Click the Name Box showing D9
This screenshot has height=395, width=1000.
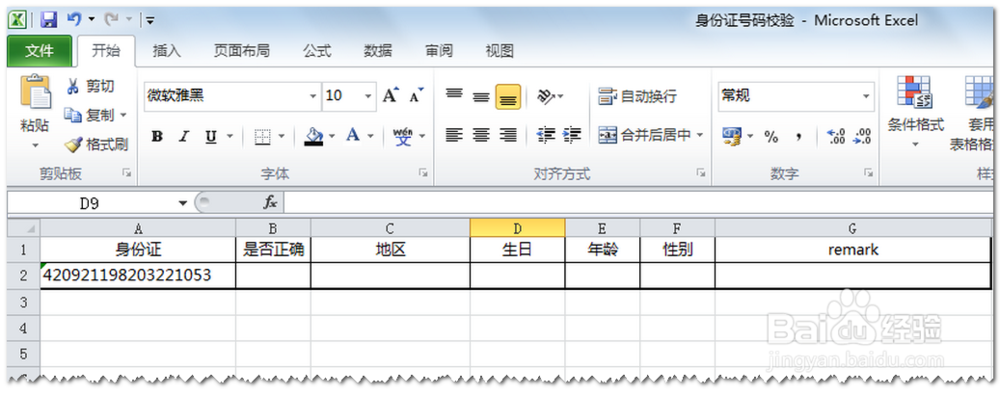(x=89, y=204)
